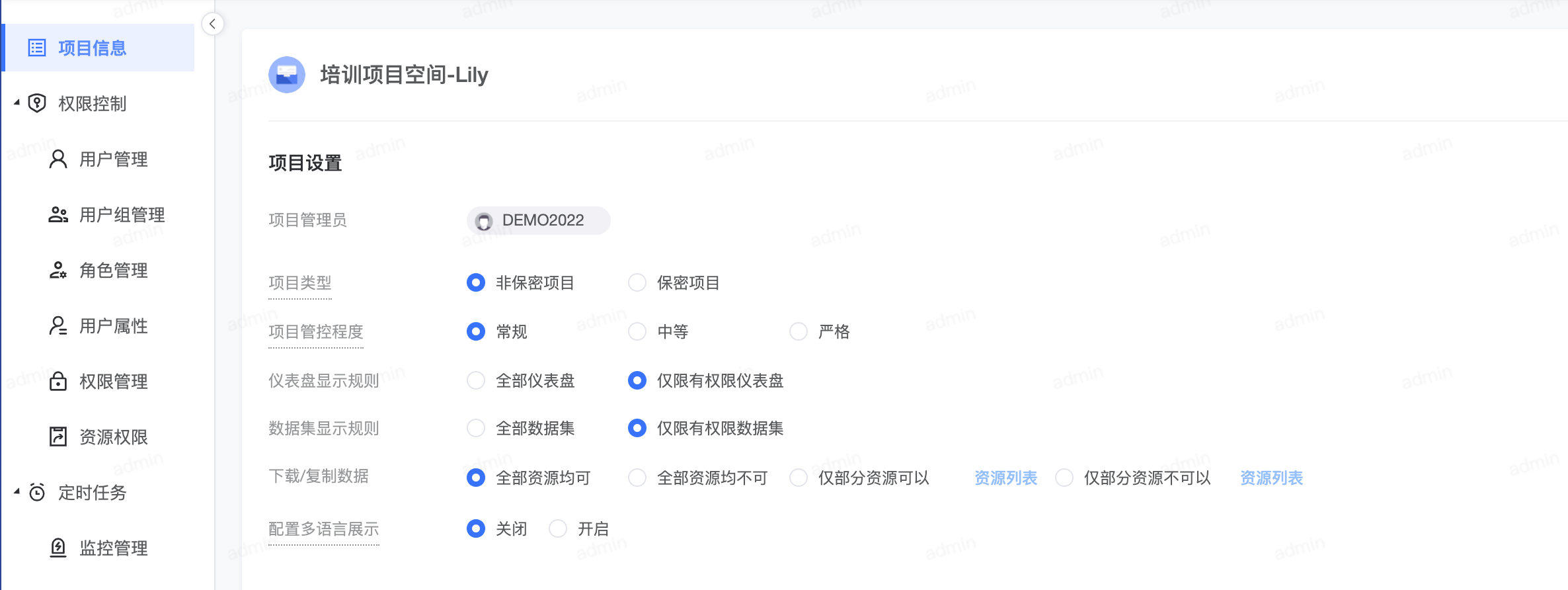Select the 保密项目 radio option

[637, 283]
